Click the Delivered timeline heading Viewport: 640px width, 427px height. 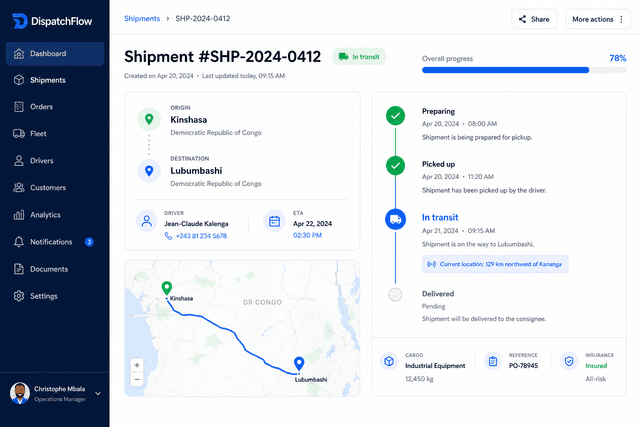438,294
